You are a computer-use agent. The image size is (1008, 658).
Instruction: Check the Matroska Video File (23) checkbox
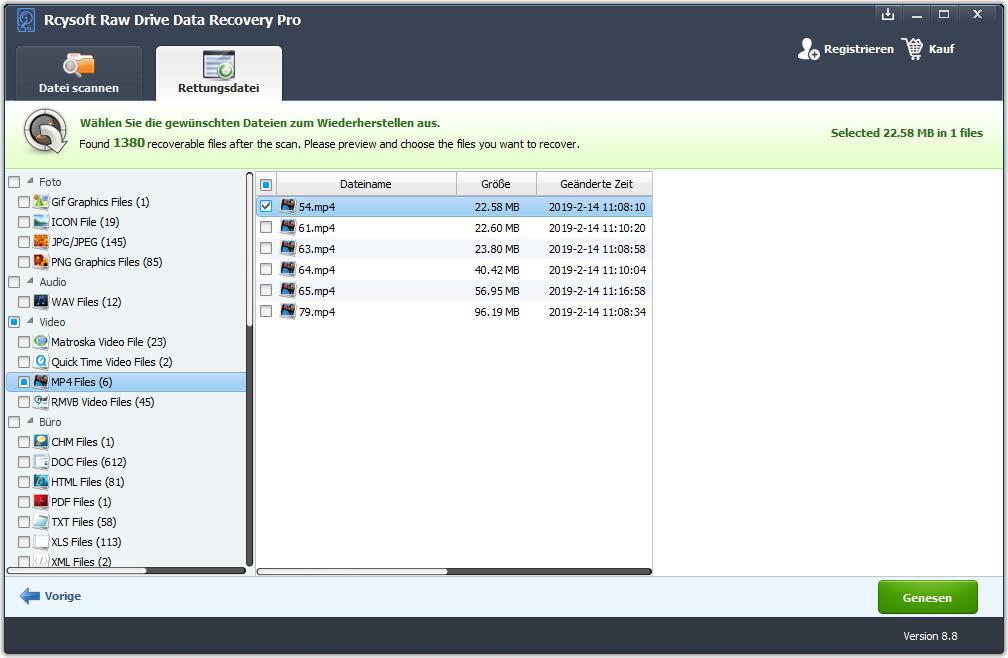24,342
